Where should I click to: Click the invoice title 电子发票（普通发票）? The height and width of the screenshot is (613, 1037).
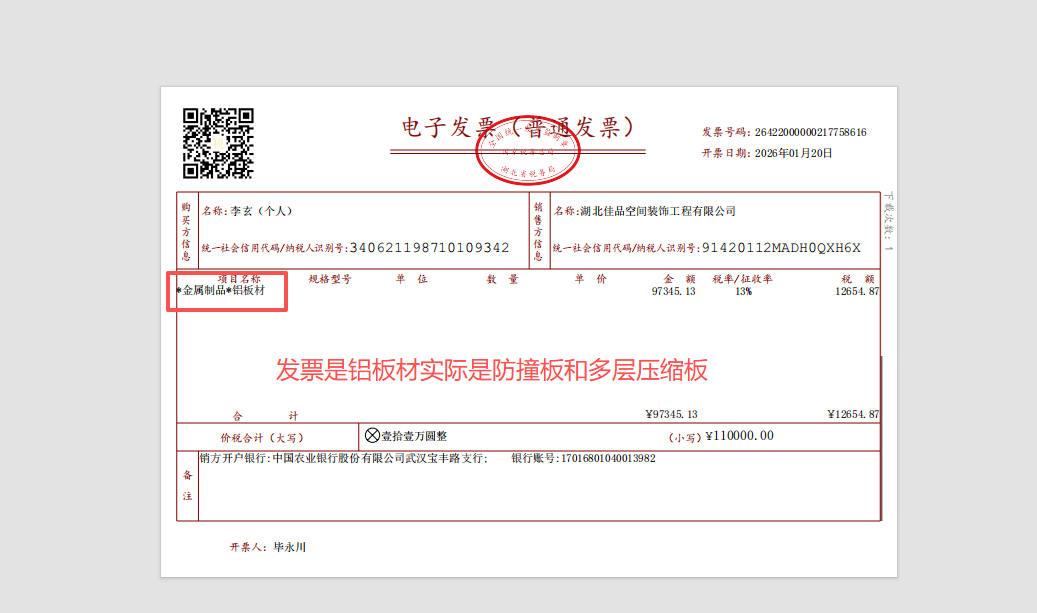coord(518,128)
